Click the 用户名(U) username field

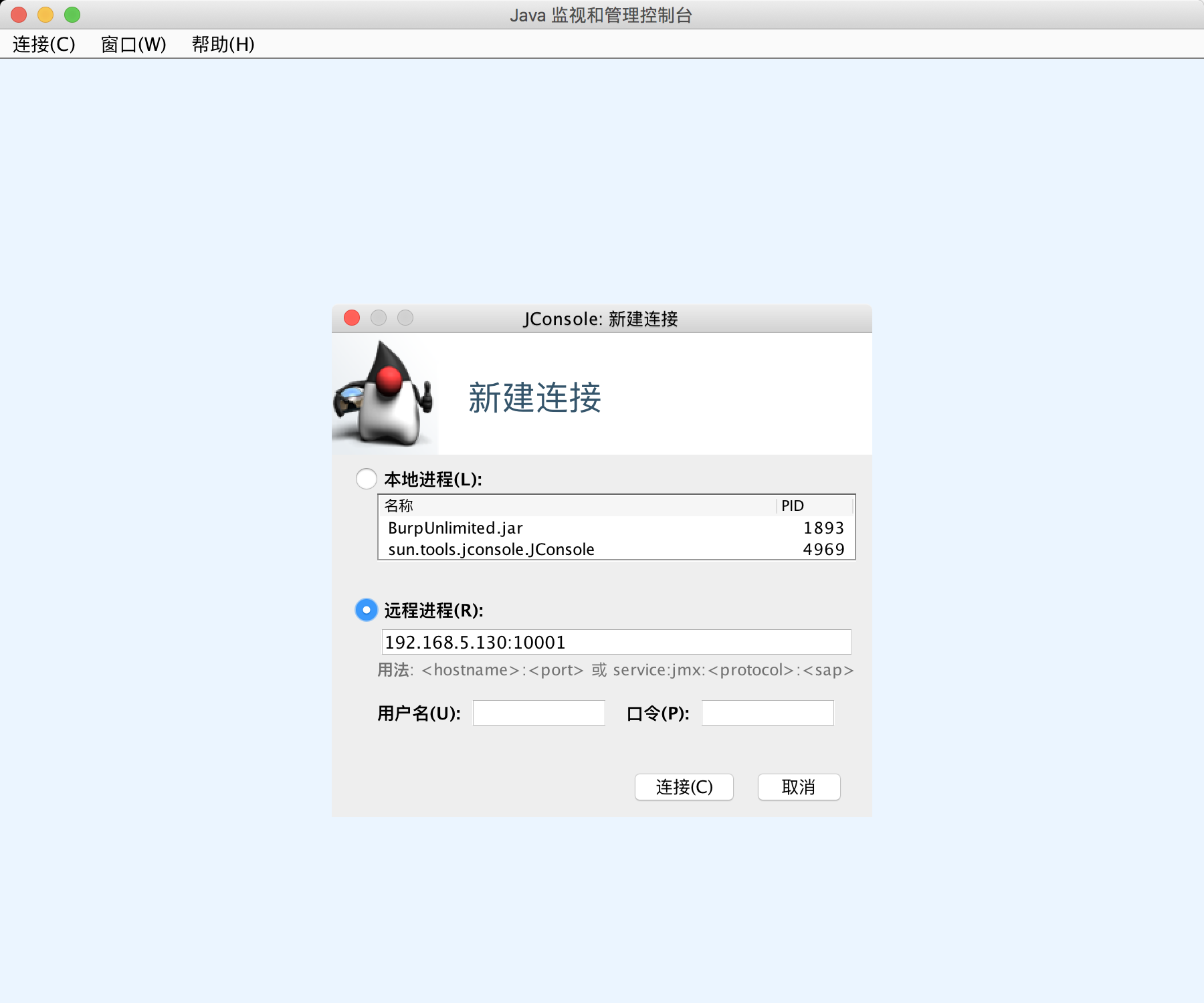(538, 712)
